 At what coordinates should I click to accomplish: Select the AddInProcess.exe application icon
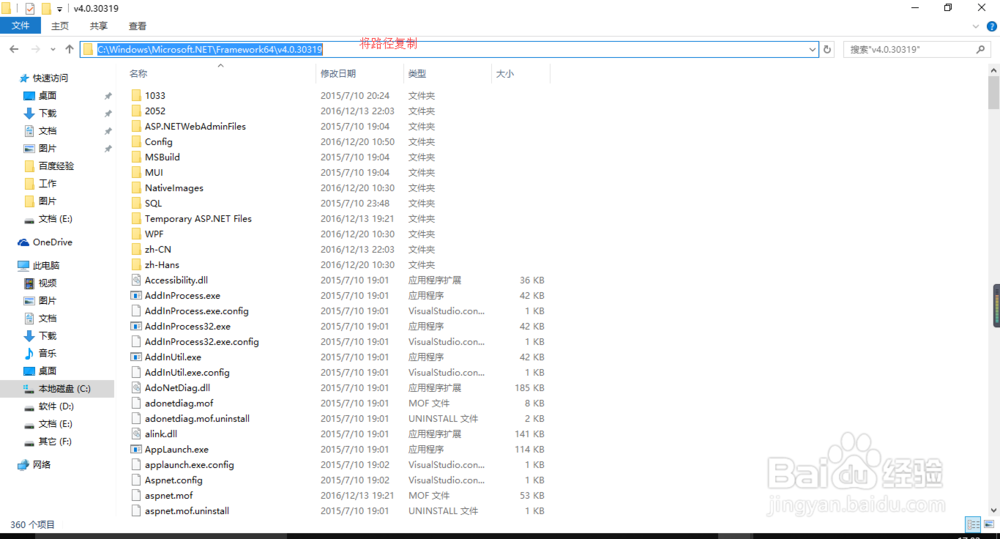(136, 295)
